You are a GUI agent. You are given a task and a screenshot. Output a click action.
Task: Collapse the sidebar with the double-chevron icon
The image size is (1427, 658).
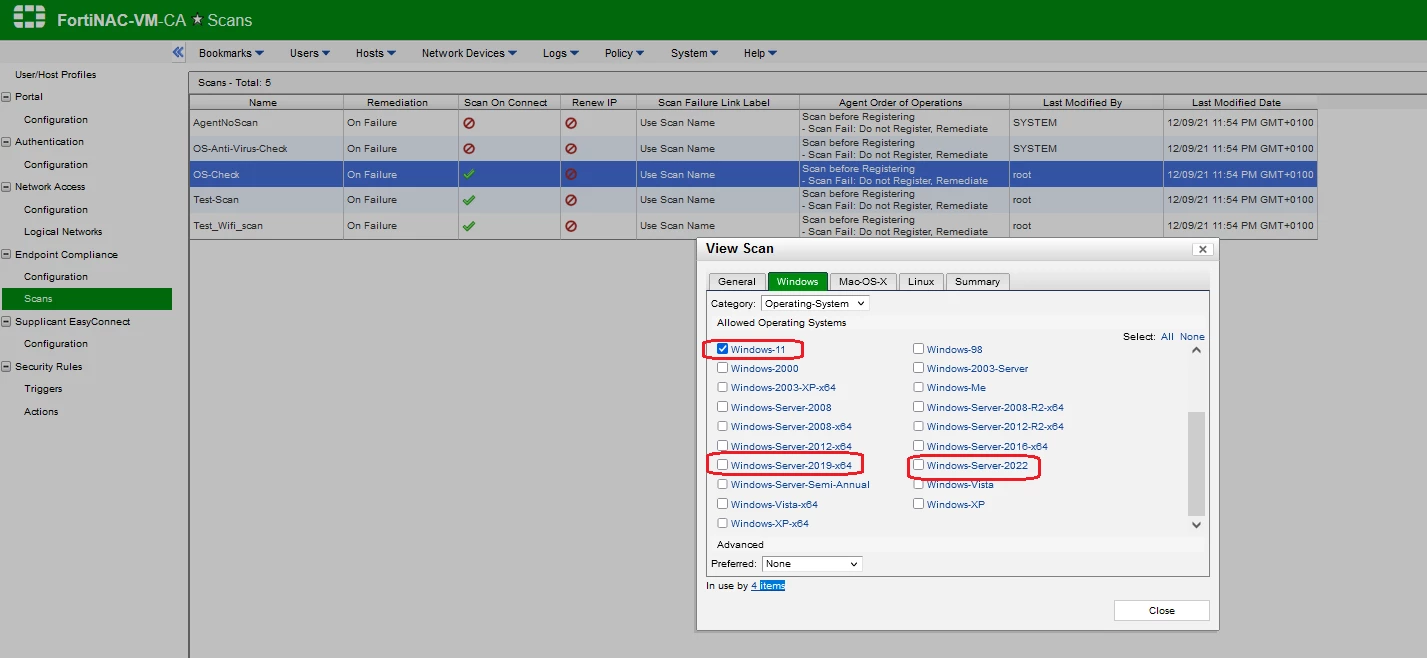[178, 52]
